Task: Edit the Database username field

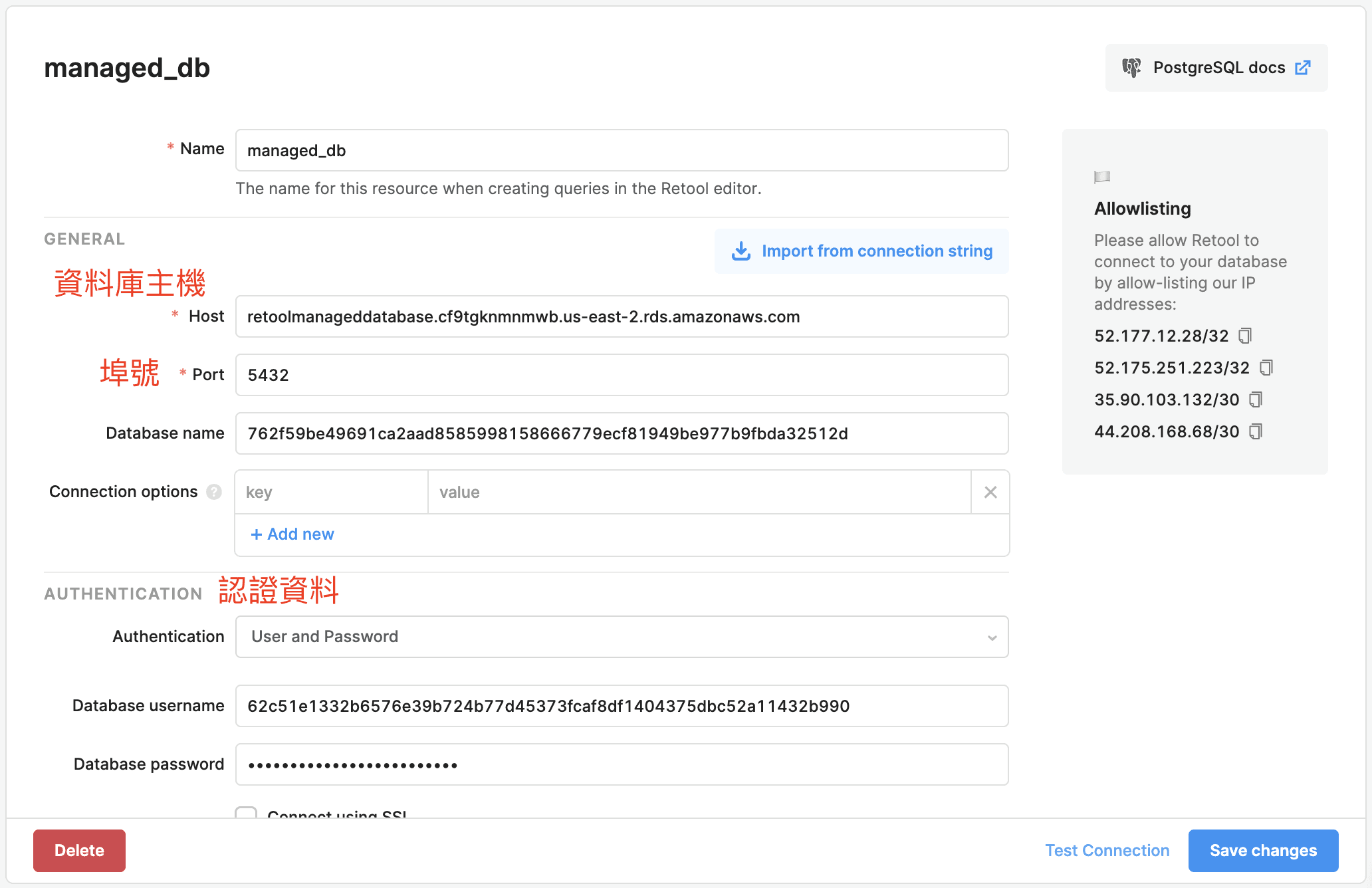Action: click(x=622, y=706)
